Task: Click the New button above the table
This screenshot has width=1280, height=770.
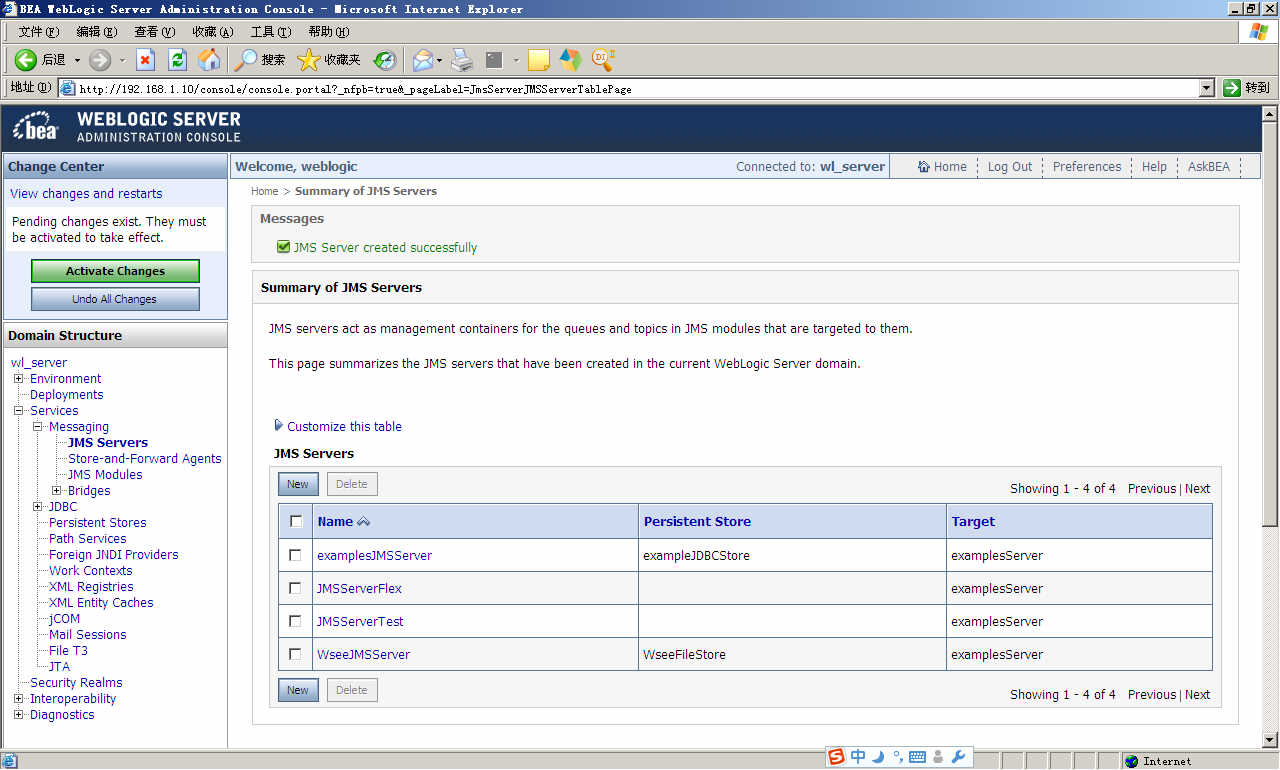Action: click(298, 484)
